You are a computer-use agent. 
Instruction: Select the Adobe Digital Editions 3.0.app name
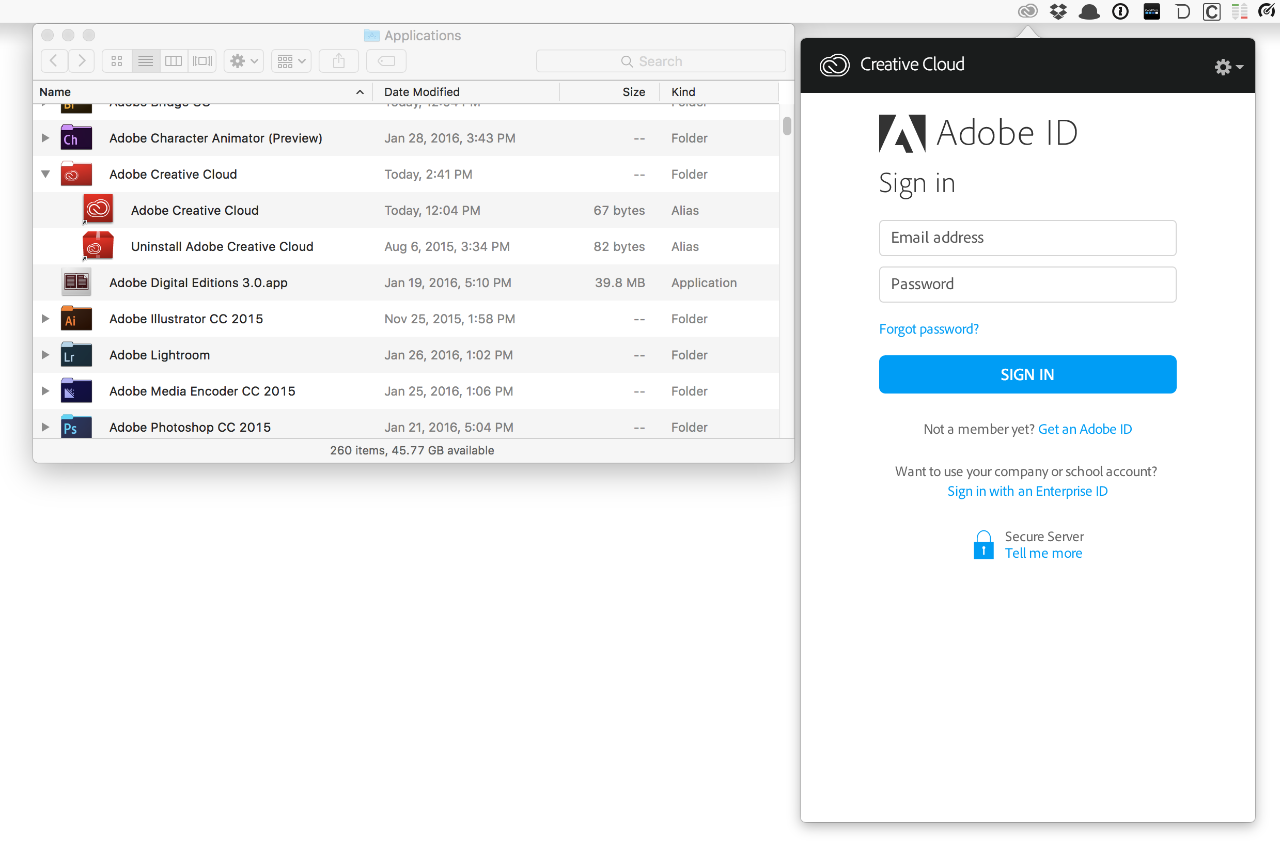pyautogui.click(x=198, y=283)
